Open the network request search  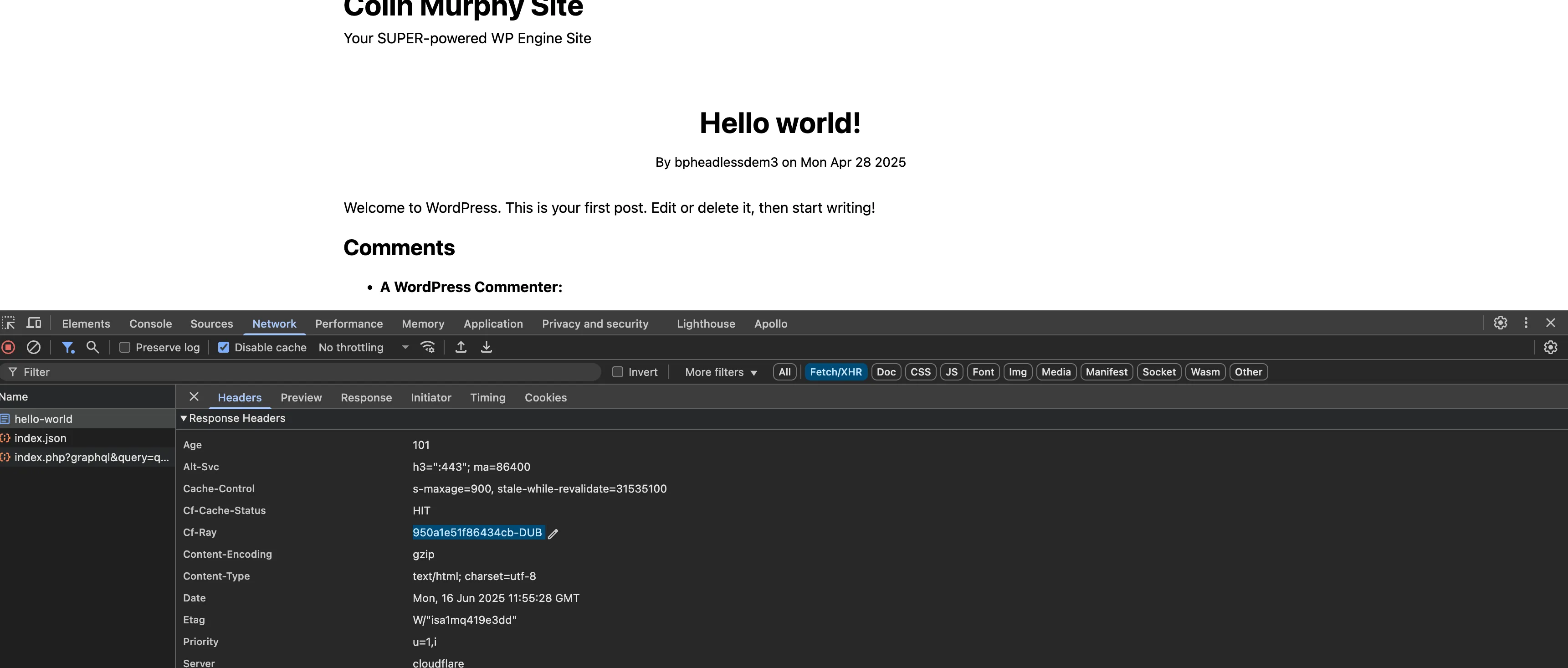click(92, 347)
